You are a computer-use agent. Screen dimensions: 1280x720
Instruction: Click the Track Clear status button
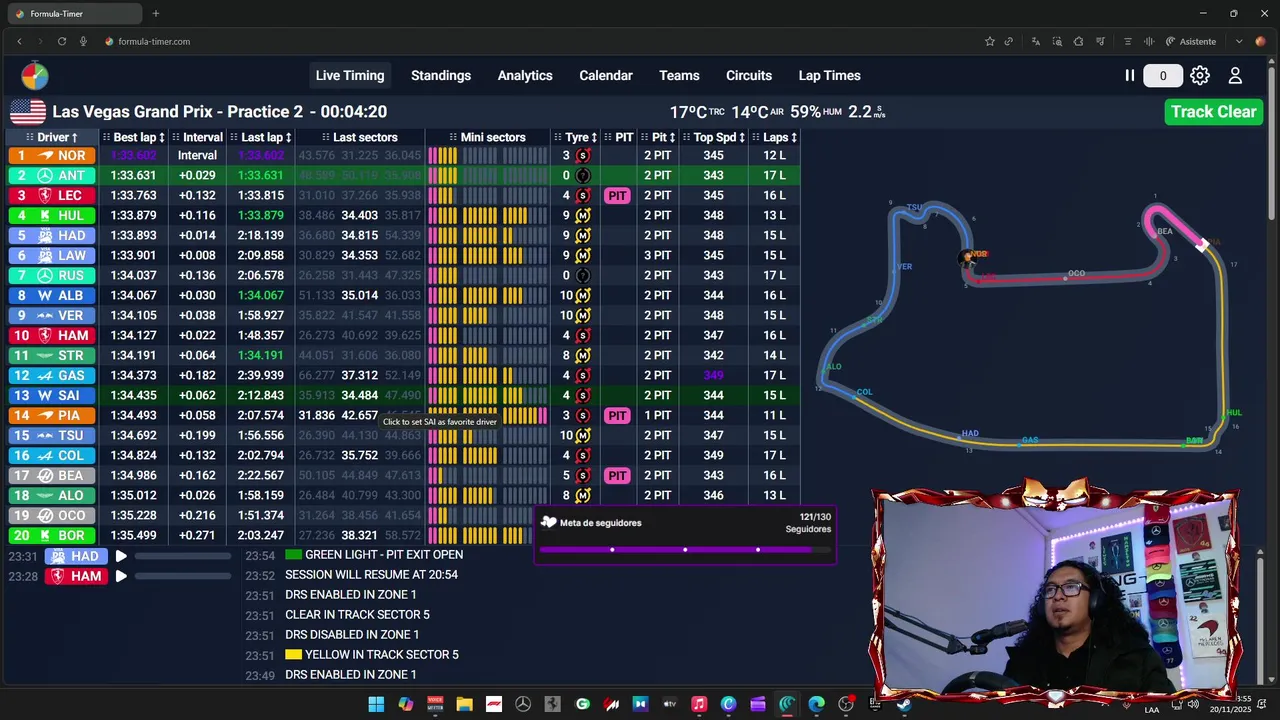click(1214, 112)
